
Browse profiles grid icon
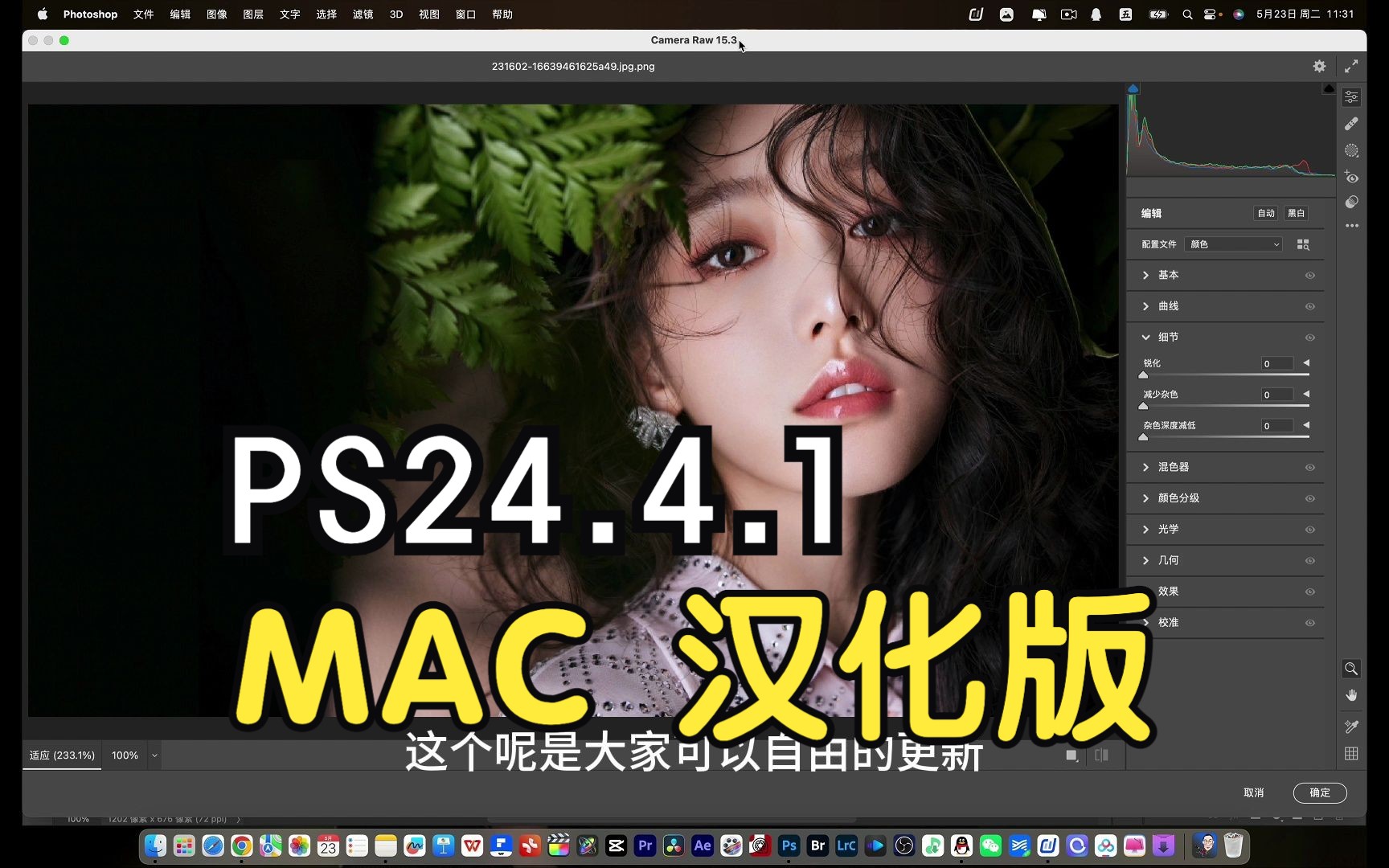coord(1303,244)
